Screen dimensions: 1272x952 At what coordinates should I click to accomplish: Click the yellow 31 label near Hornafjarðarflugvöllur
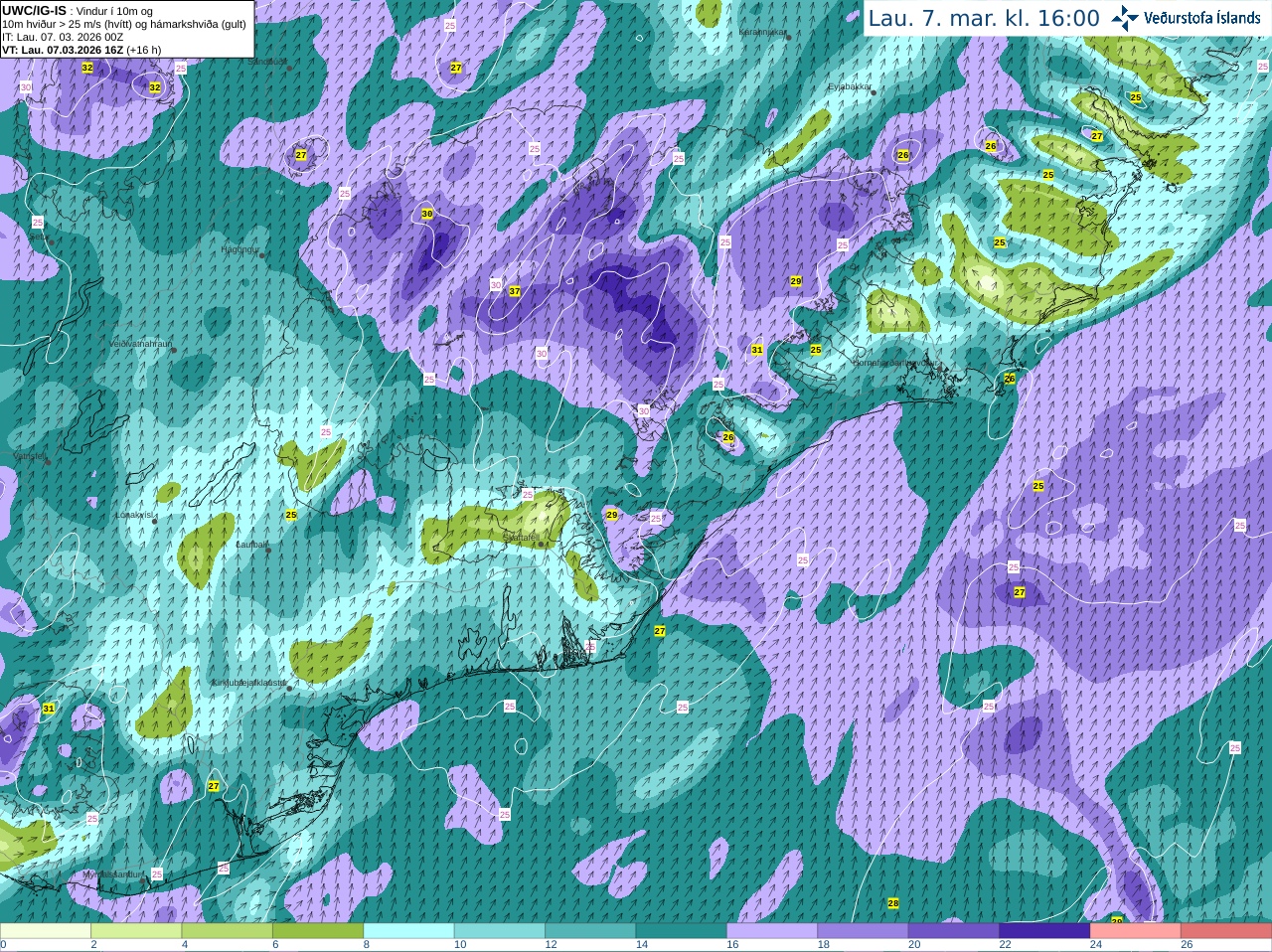click(x=757, y=350)
